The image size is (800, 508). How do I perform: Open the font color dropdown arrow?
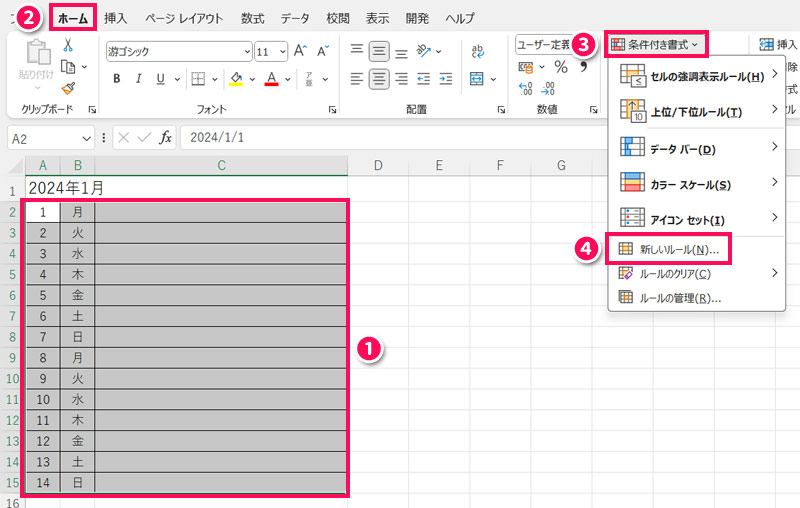[x=288, y=79]
